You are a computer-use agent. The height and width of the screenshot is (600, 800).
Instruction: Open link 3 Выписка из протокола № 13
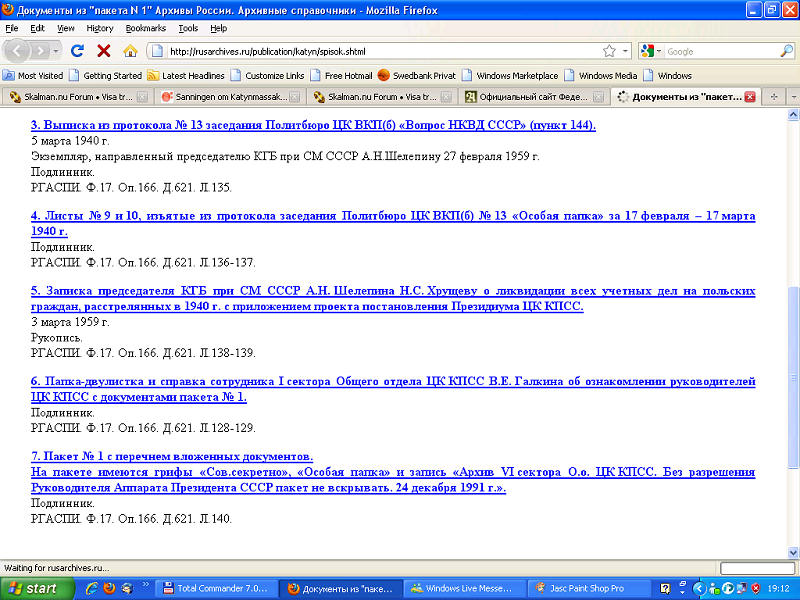[313, 125]
